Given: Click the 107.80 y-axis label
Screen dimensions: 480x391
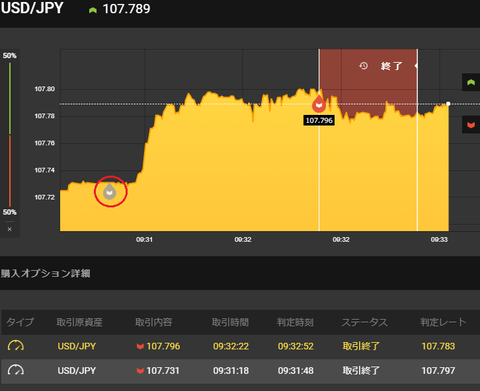Looking at the screenshot, I should (45, 89).
